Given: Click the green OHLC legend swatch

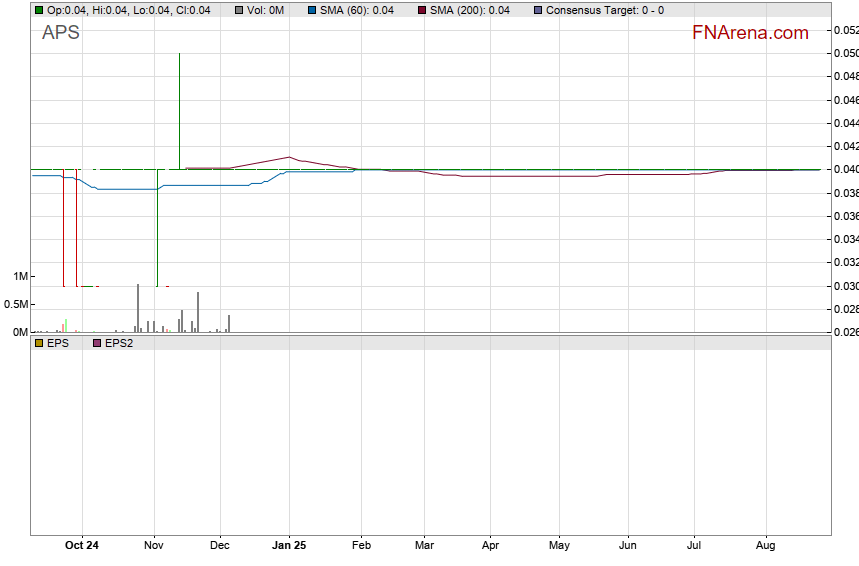Looking at the screenshot, I should tap(39, 10).
